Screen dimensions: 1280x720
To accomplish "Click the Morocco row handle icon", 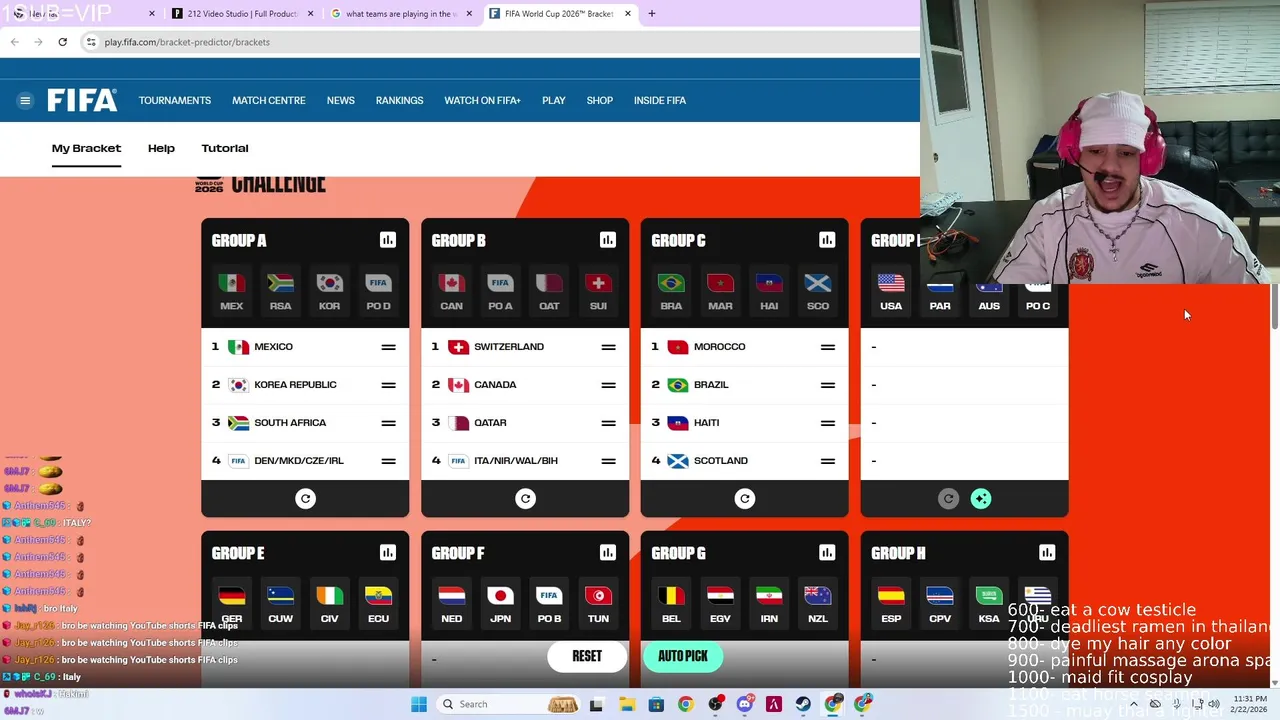I will 828,347.
